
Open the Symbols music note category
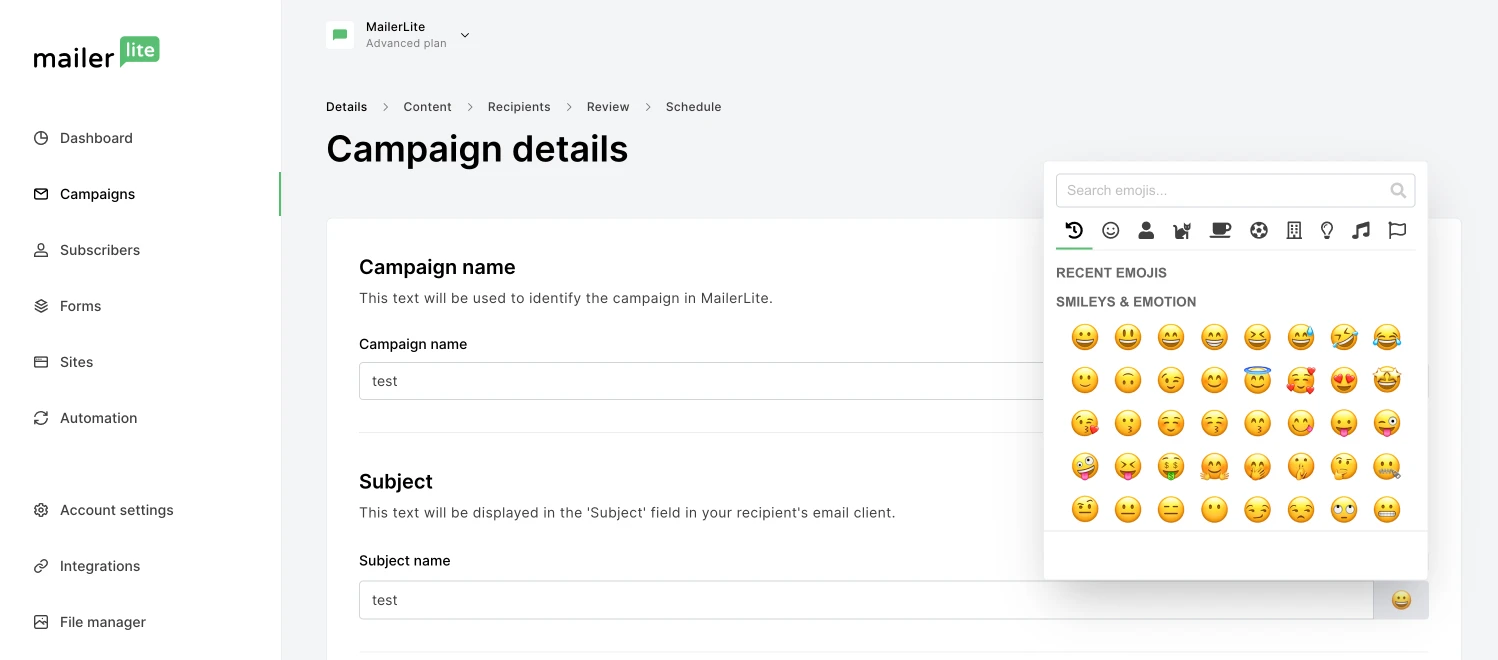(x=1360, y=231)
